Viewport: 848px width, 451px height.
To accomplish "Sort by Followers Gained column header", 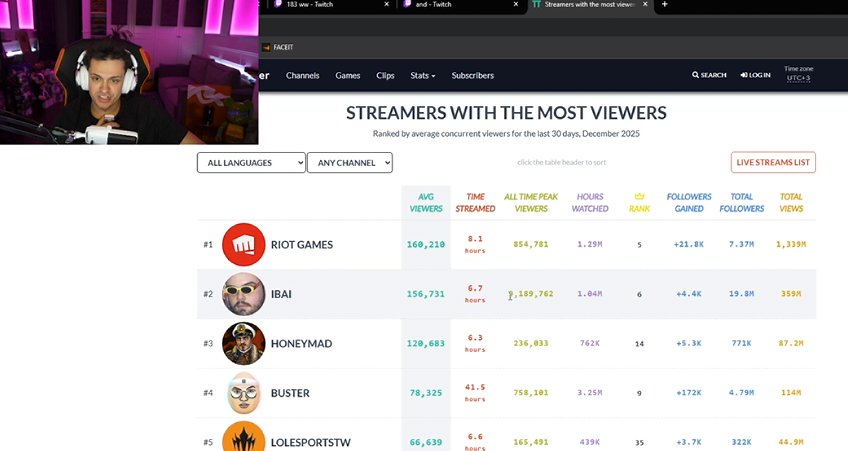I will (688, 203).
